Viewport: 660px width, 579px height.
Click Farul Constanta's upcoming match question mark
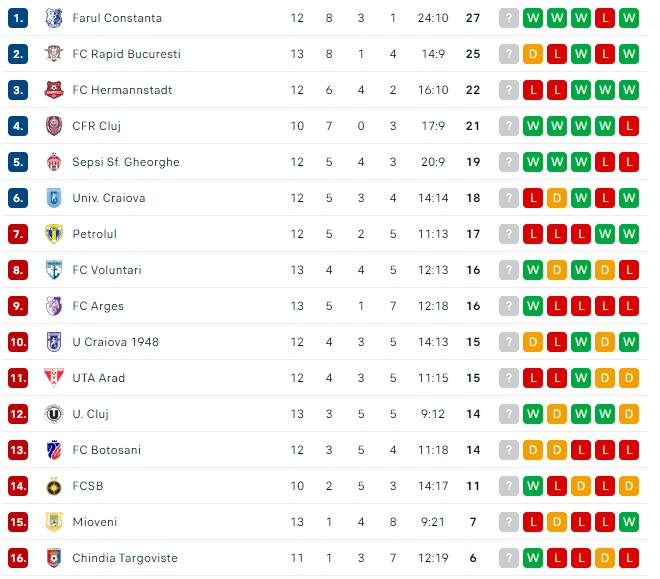pyautogui.click(x=509, y=18)
